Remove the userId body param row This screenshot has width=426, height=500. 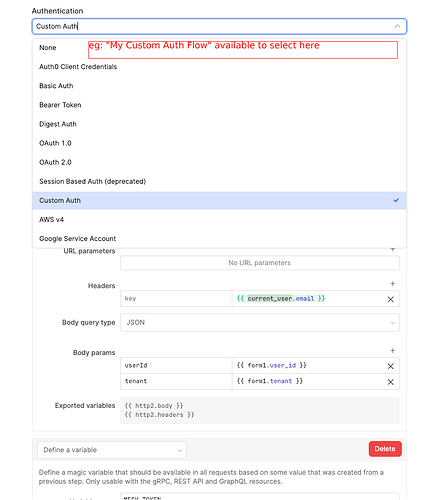(x=391, y=366)
